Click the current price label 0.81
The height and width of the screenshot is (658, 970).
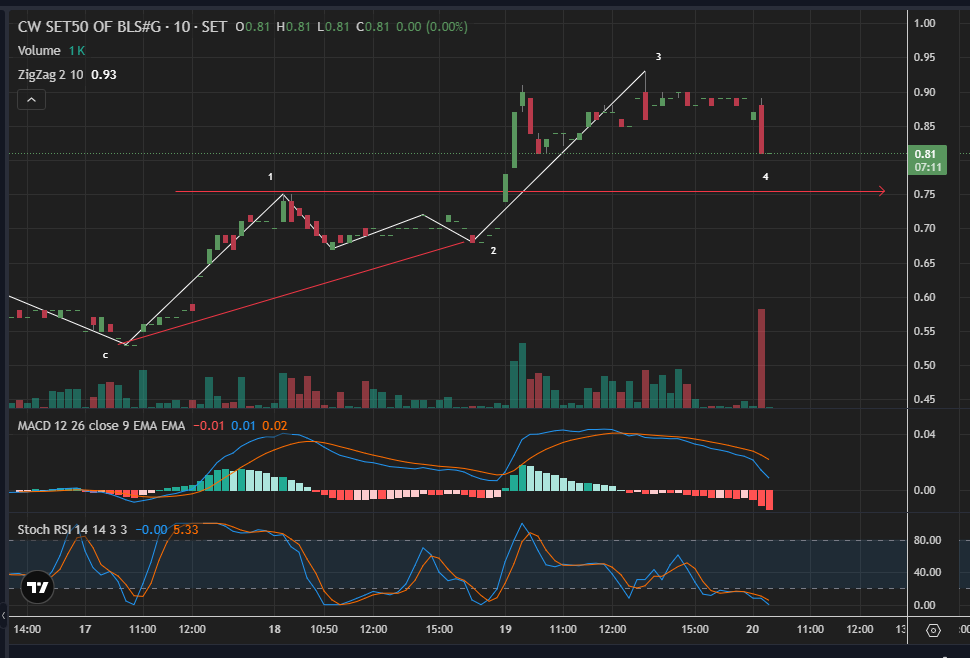click(927, 160)
